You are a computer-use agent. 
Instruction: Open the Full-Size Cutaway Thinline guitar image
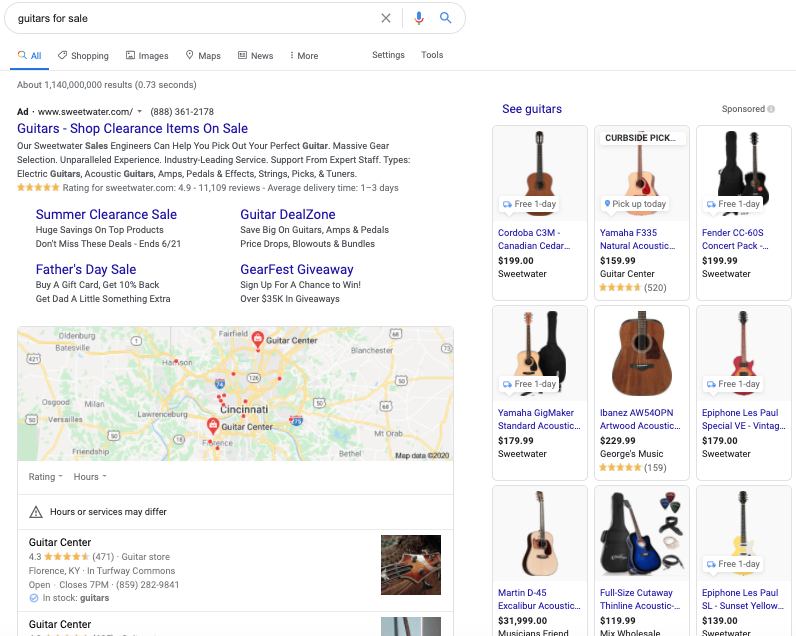[642, 533]
